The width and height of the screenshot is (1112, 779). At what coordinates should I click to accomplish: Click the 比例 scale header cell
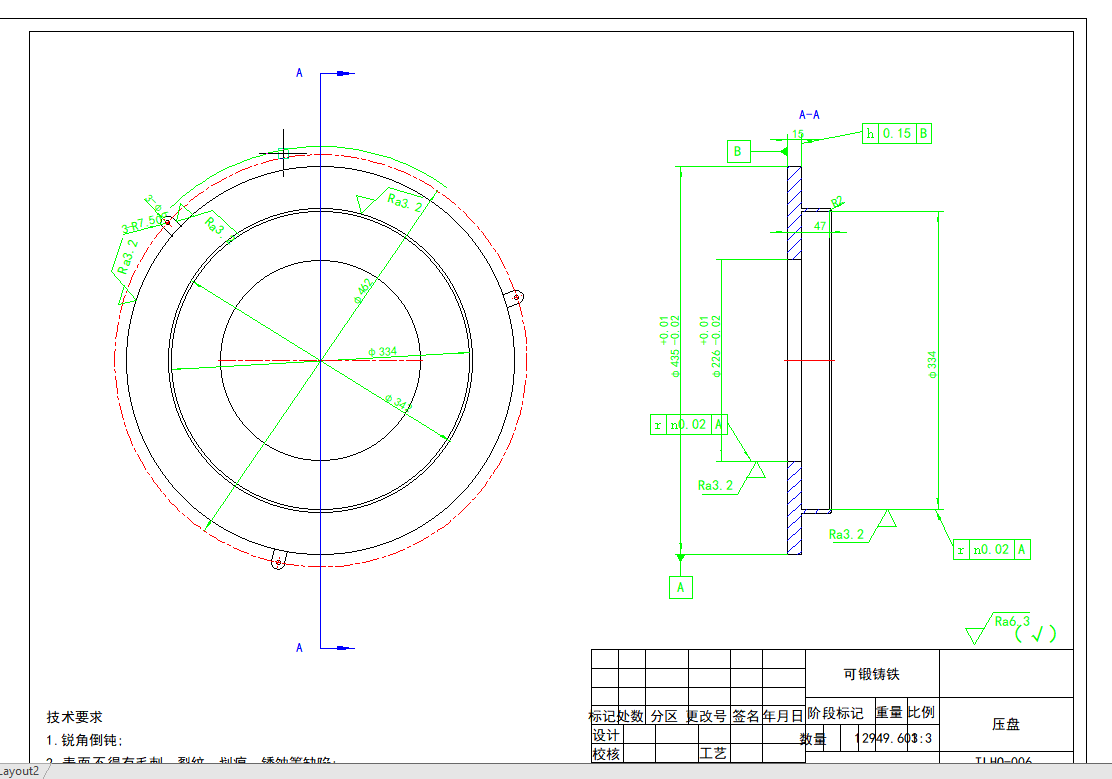pyautogui.click(x=921, y=712)
